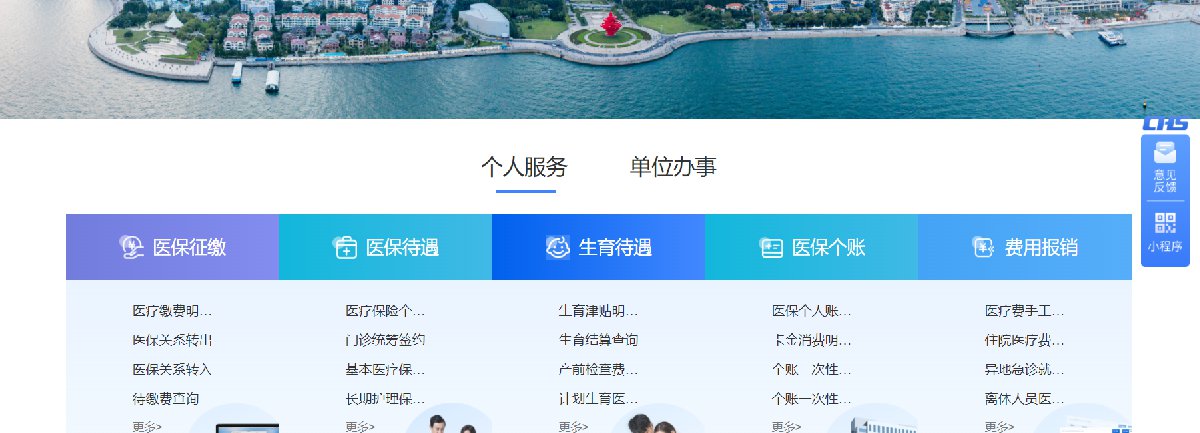Open the 医保关系转入 link
This screenshot has height=433, width=1200.
coord(172,369)
